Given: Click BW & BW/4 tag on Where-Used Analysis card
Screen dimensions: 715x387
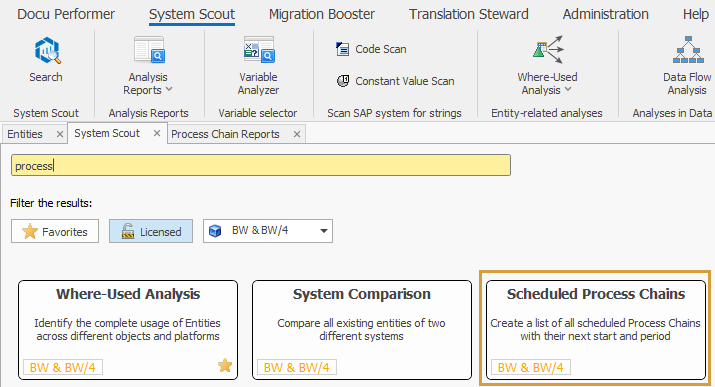Looking at the screenshot, I should 63,367.
